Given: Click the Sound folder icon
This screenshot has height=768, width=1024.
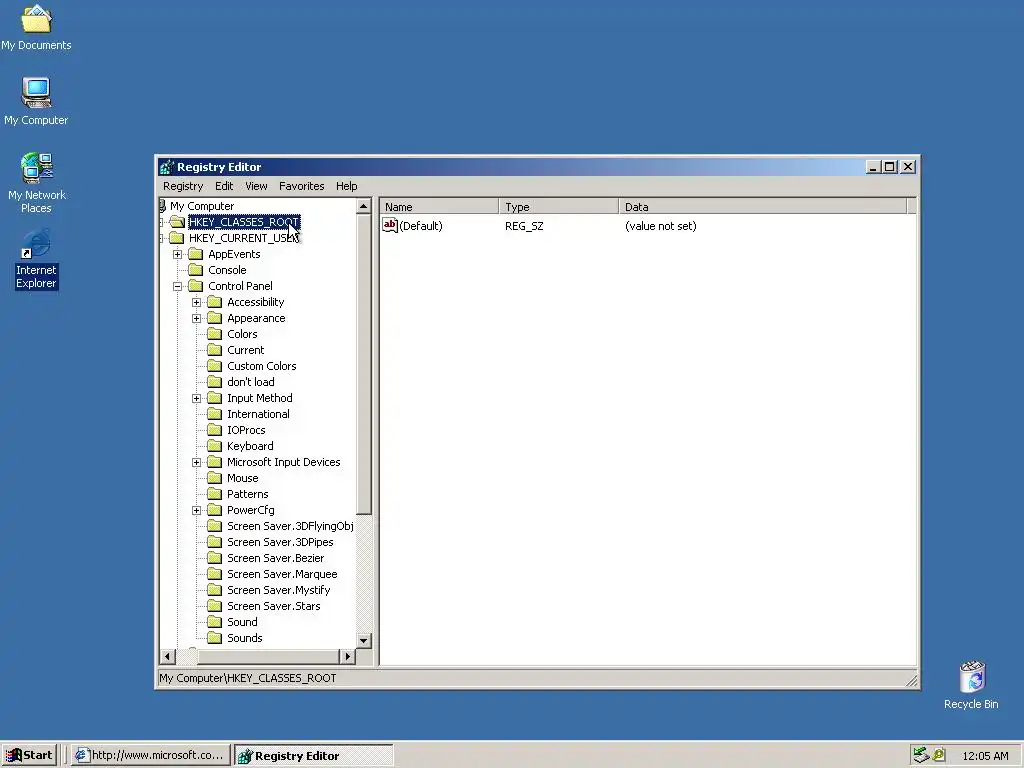Looking at the screenshot, I should click(x=215, y=622).
